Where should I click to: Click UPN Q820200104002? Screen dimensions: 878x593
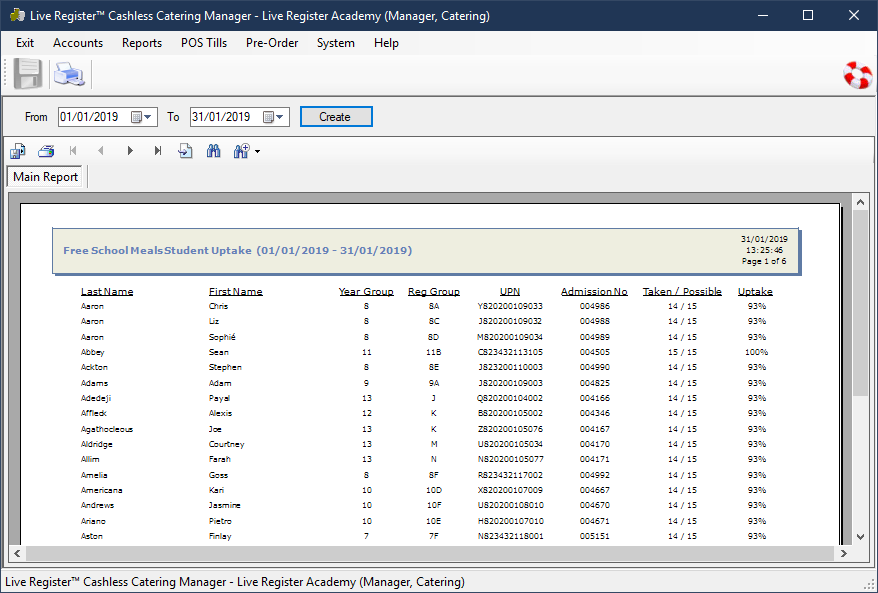tap(510, 398)
